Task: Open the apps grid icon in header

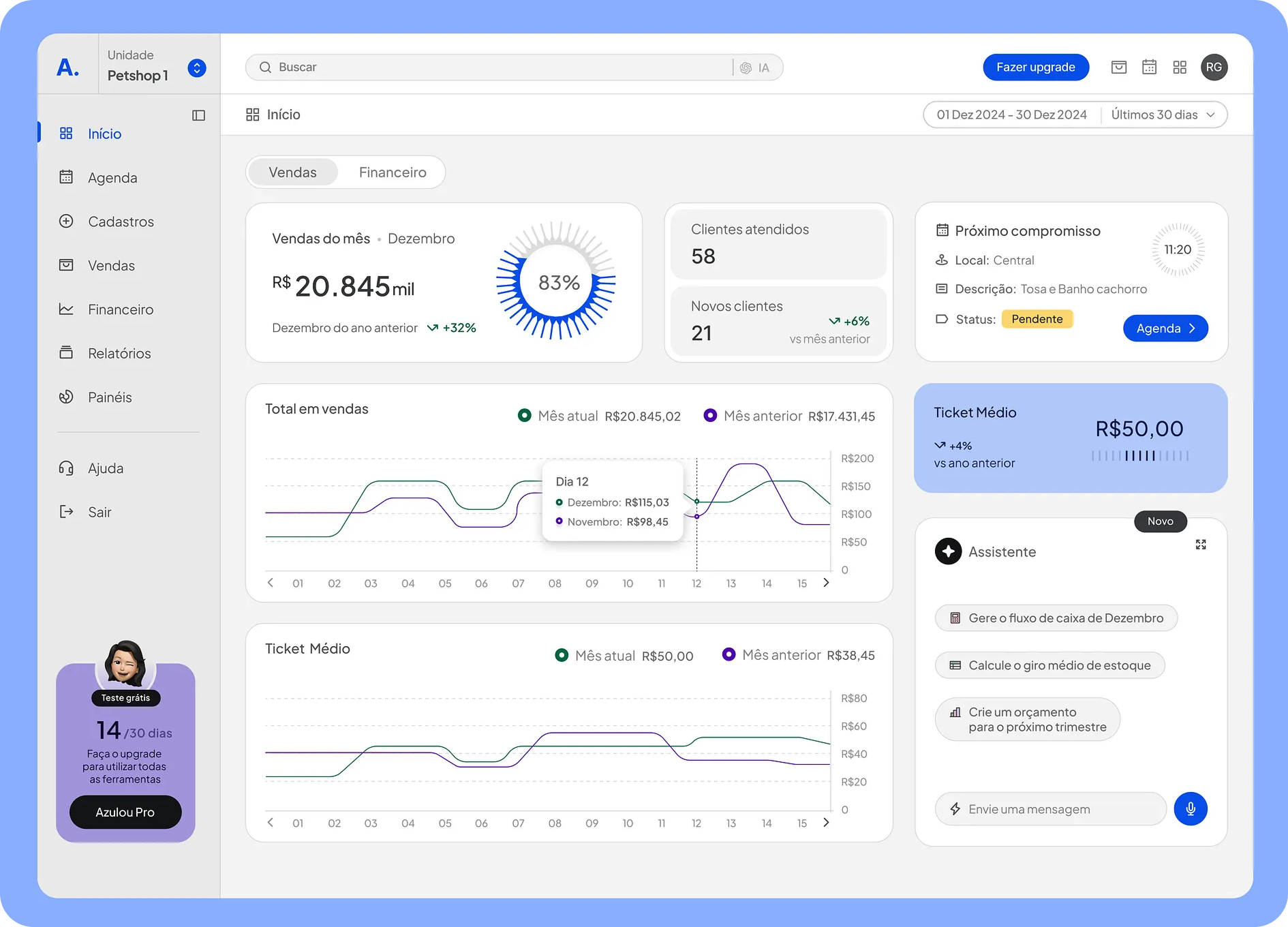Action: [1180, 67]
